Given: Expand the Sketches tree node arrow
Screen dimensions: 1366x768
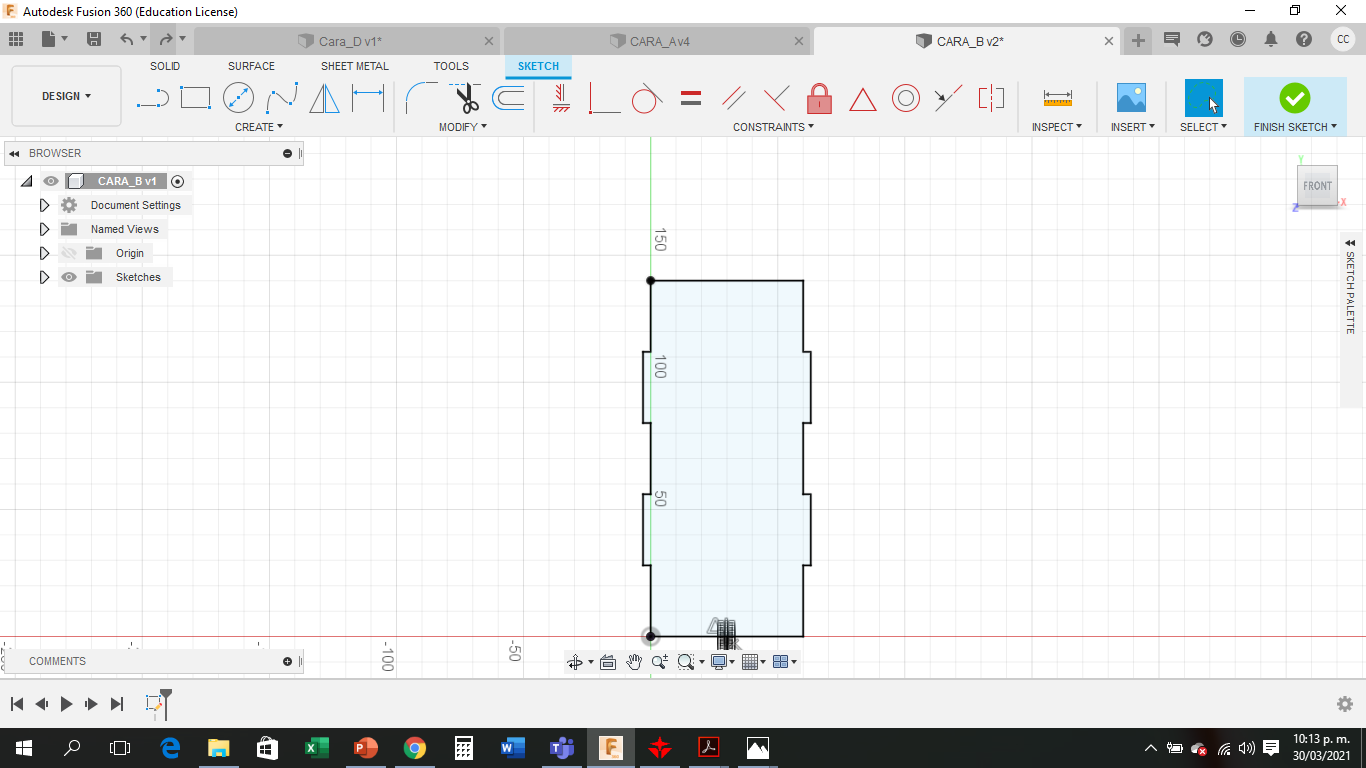Looking at the screenshot, I should click(x=44, y=277).
